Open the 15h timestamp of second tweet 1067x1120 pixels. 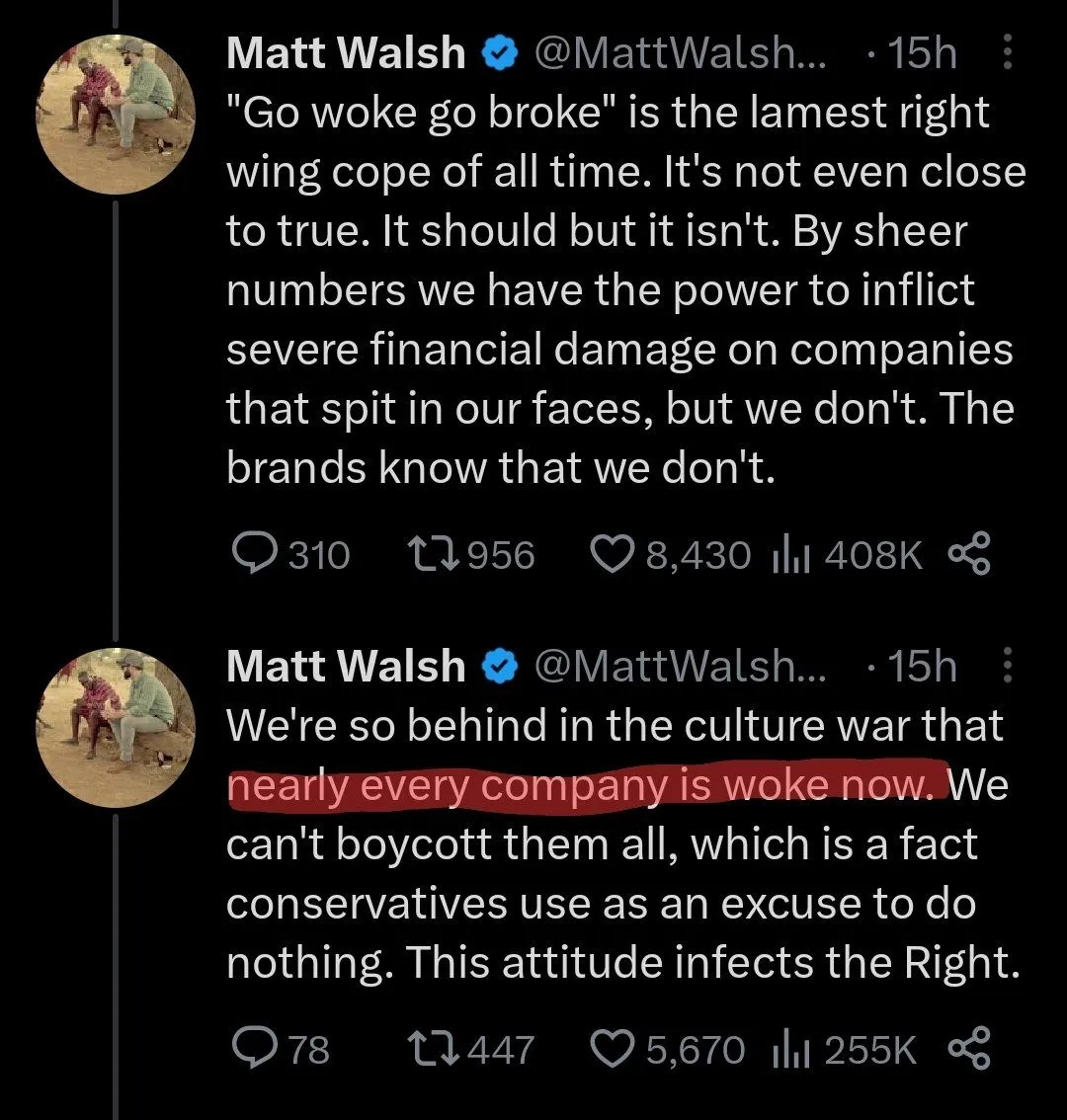[921, 667]
